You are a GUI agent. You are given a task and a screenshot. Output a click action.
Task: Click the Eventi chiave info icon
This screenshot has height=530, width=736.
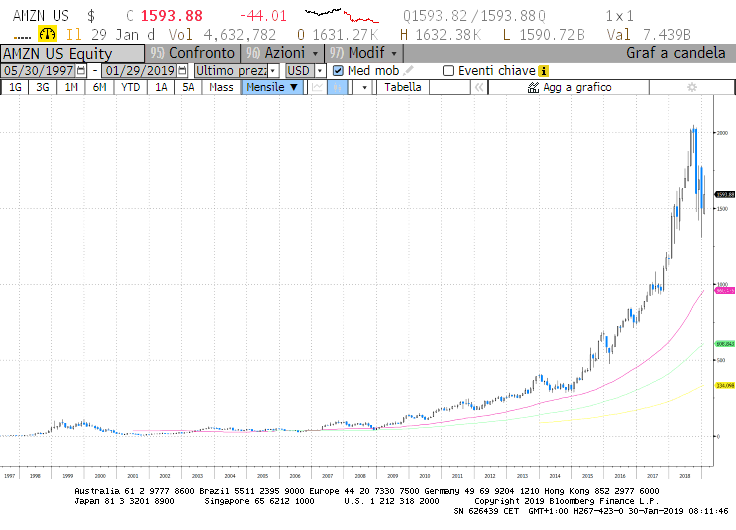point(544,71)
